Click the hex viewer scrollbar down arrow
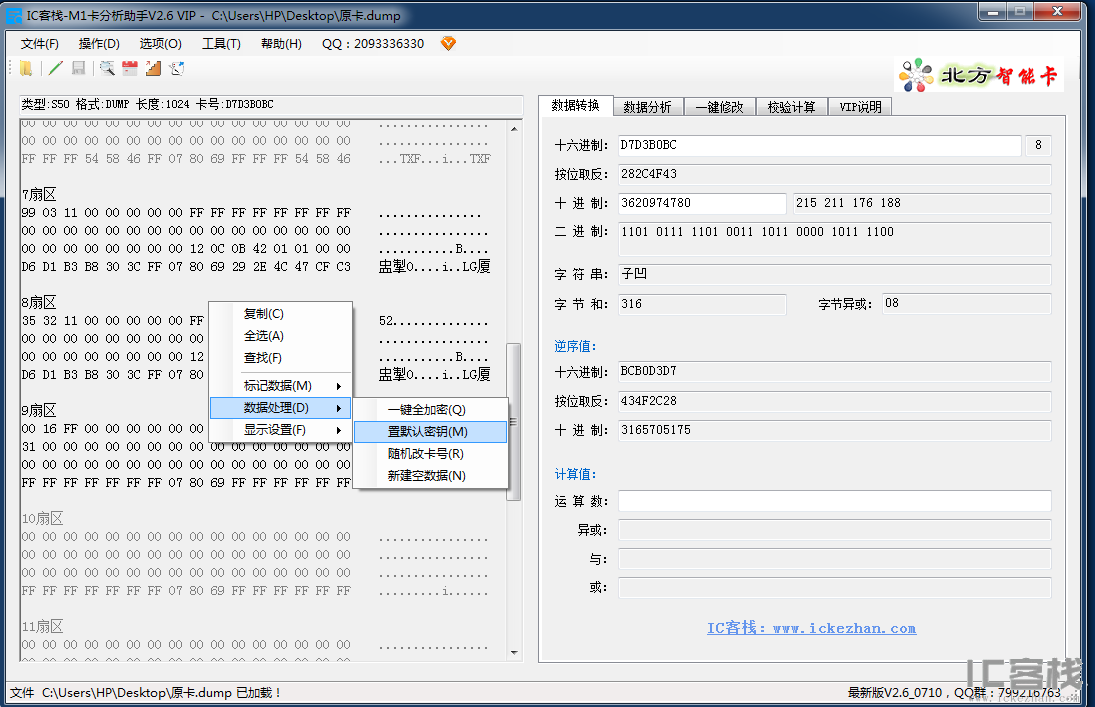 tap(515, 653)
